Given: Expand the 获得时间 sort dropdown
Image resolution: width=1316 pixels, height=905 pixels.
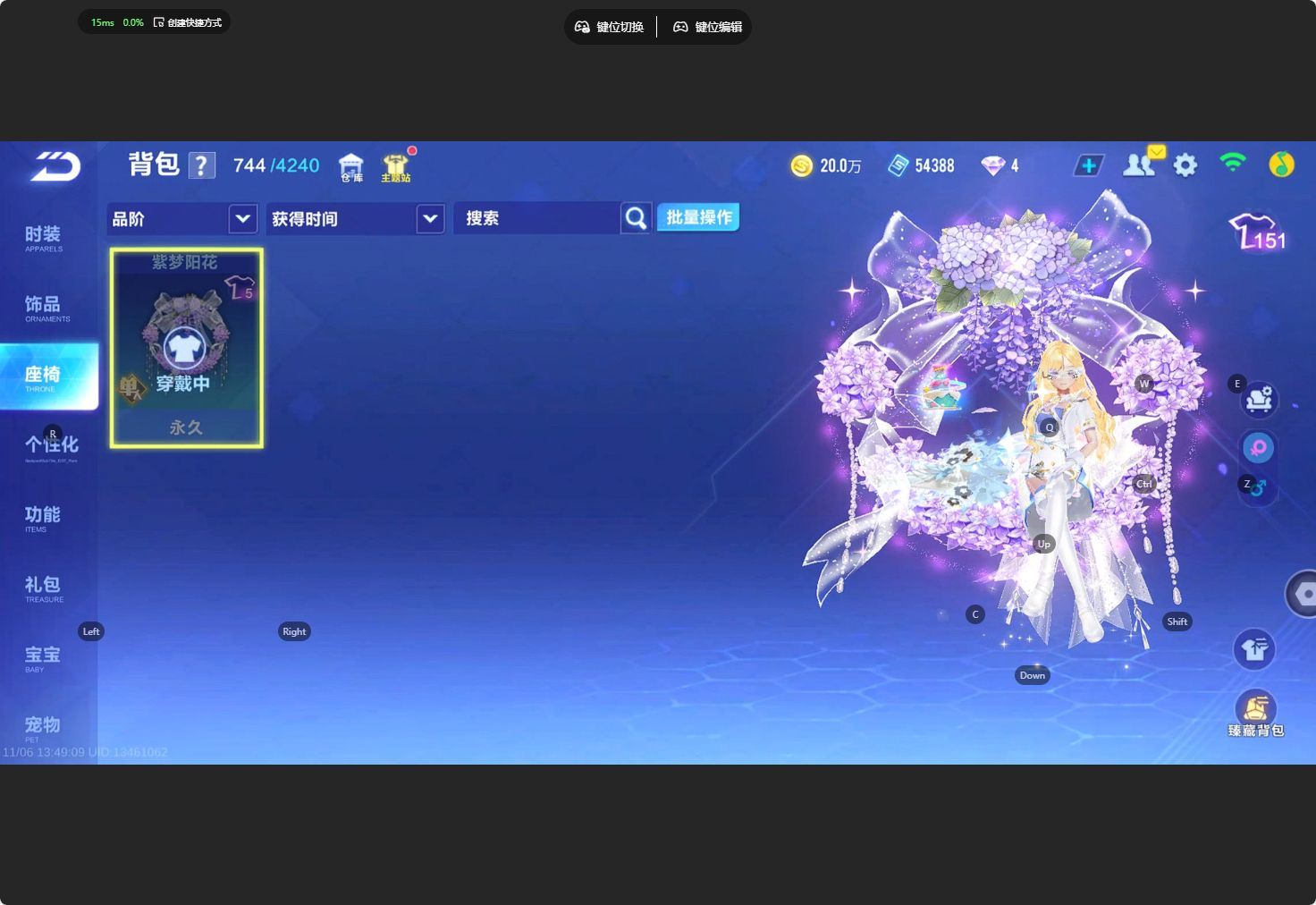Looking at the screenshot, I should [430, 219].
